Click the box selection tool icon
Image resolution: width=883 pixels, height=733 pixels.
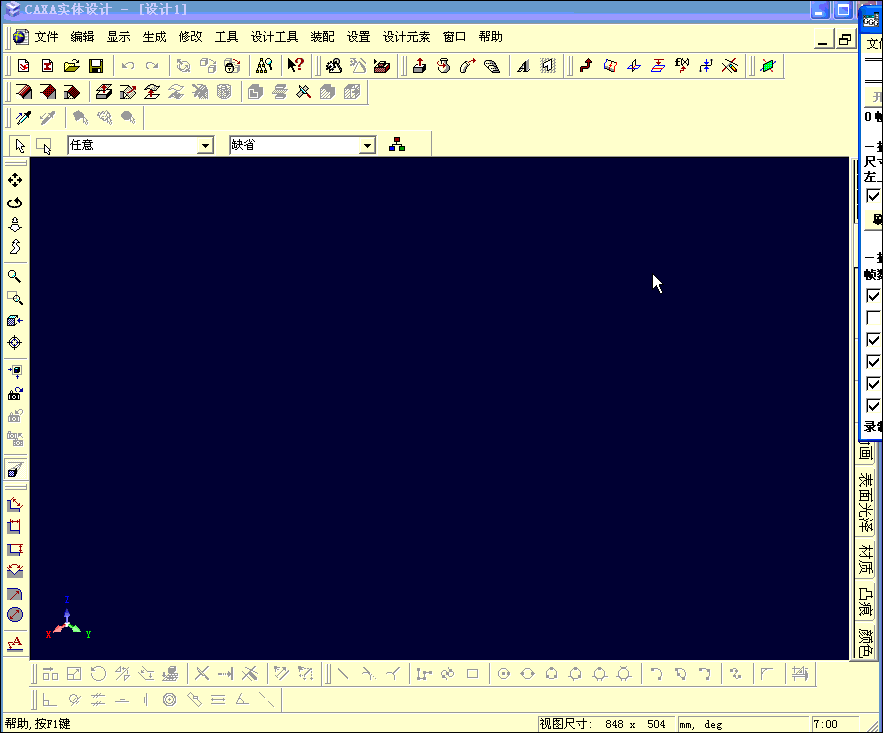click(43, 146)
